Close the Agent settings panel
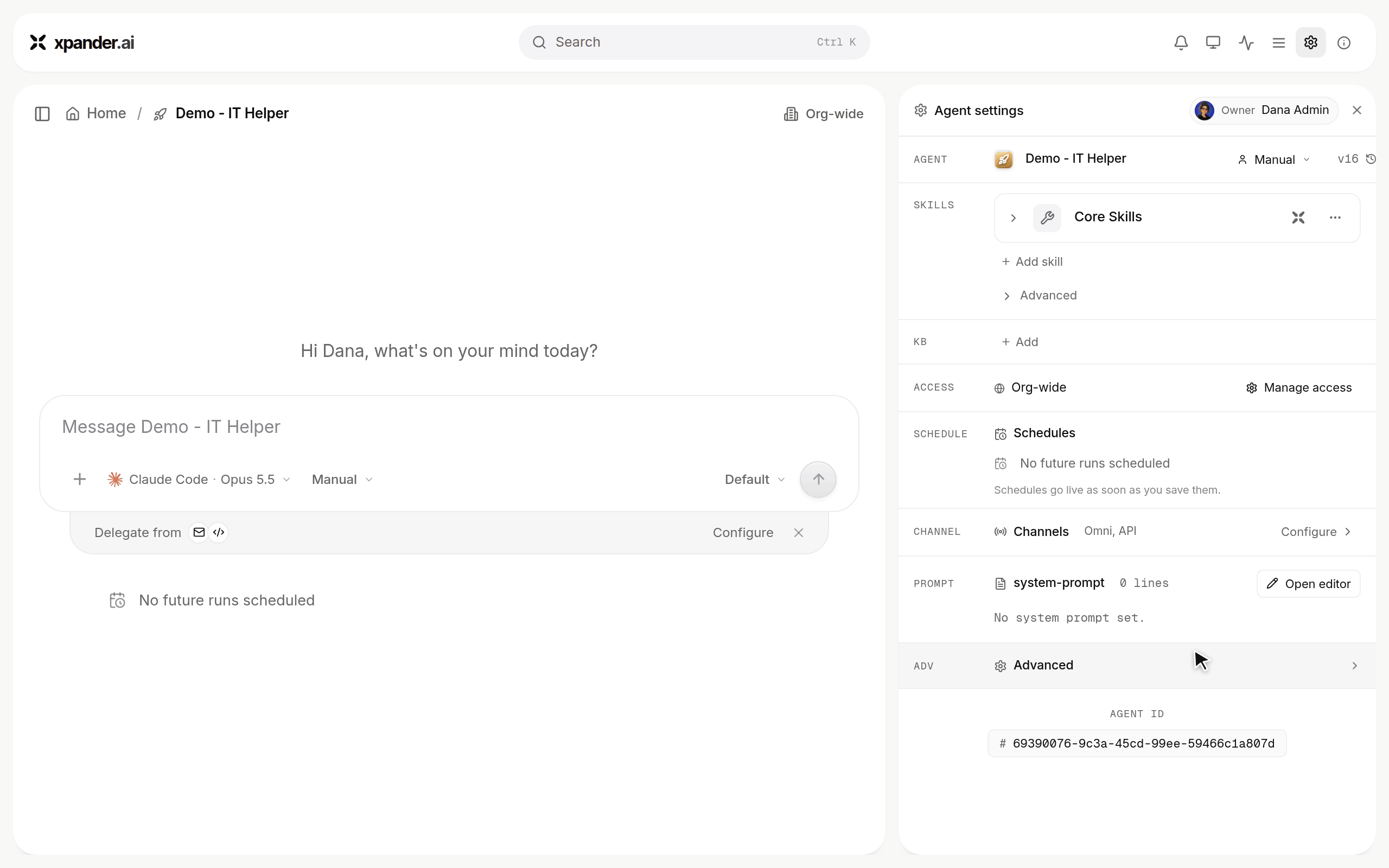Image resolution: width=1389 pixels, height=868 pixels. pyautogui.click(x=1357, y=110)
